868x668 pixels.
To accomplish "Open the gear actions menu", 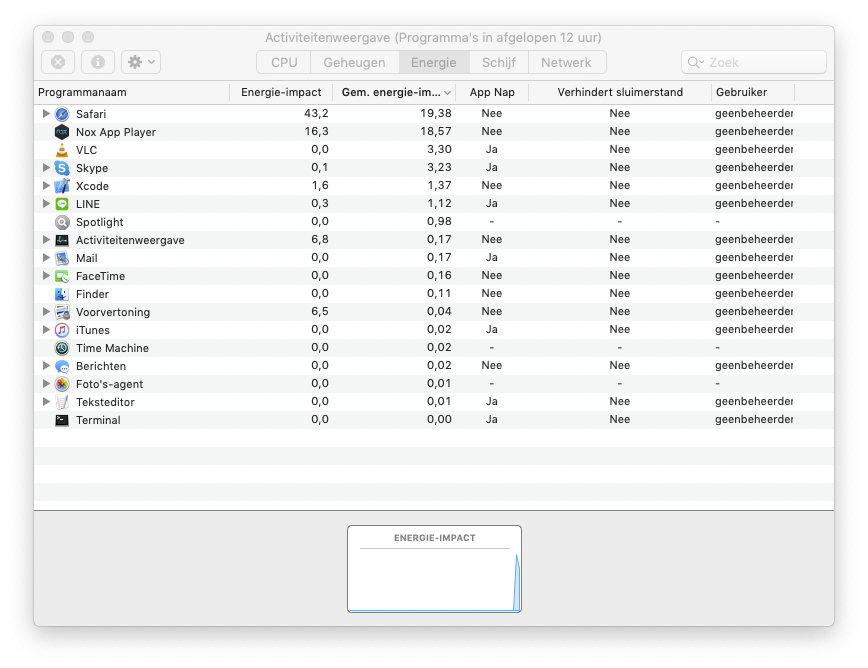I will click(141, 62).
